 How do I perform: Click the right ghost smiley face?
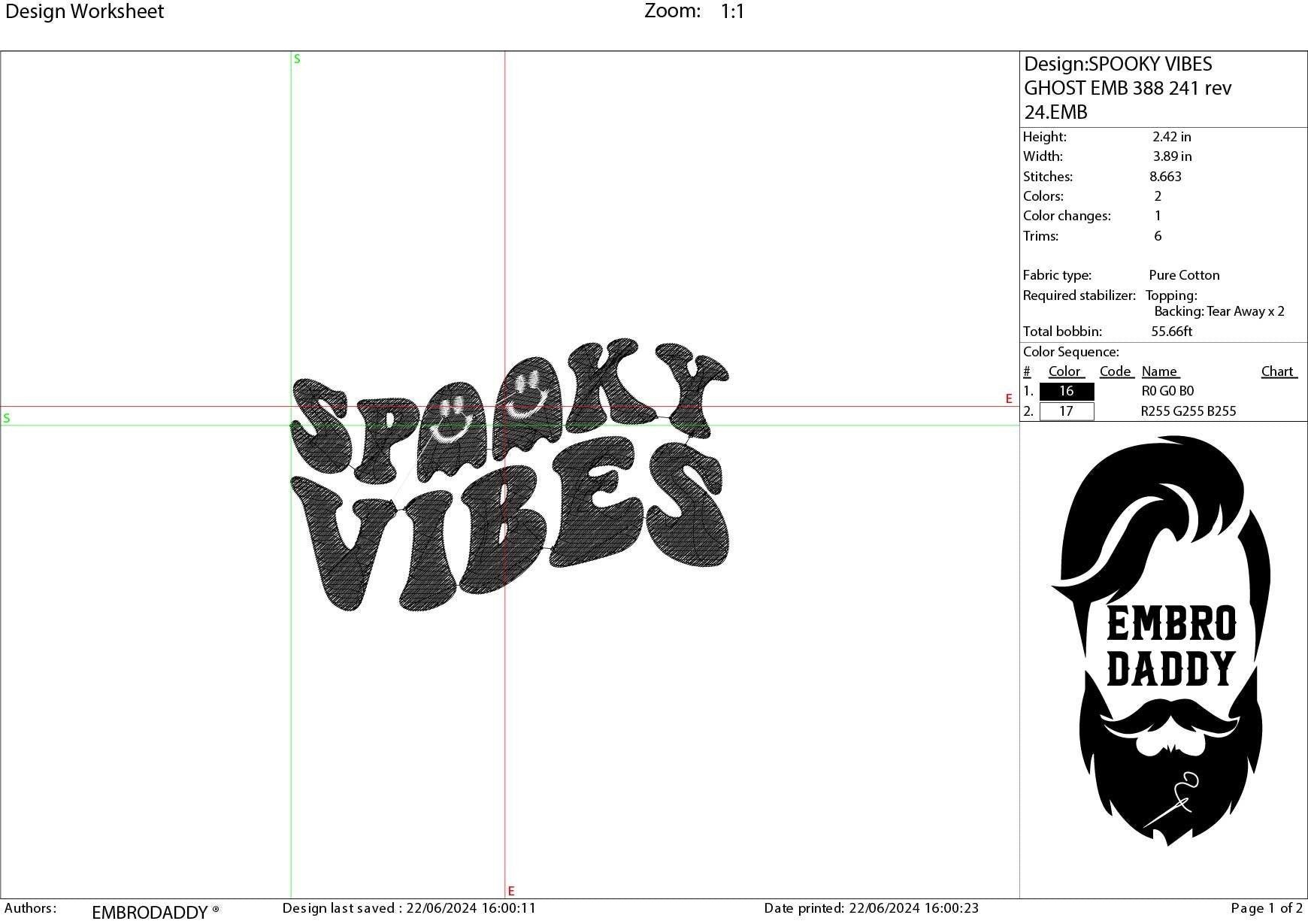pos(525,395)
